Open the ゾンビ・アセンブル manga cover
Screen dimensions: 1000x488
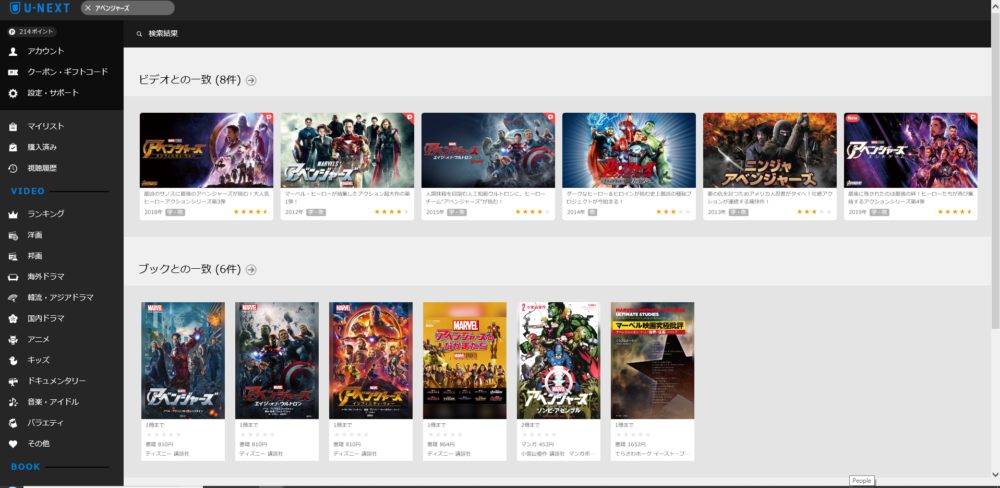[559, 360]
